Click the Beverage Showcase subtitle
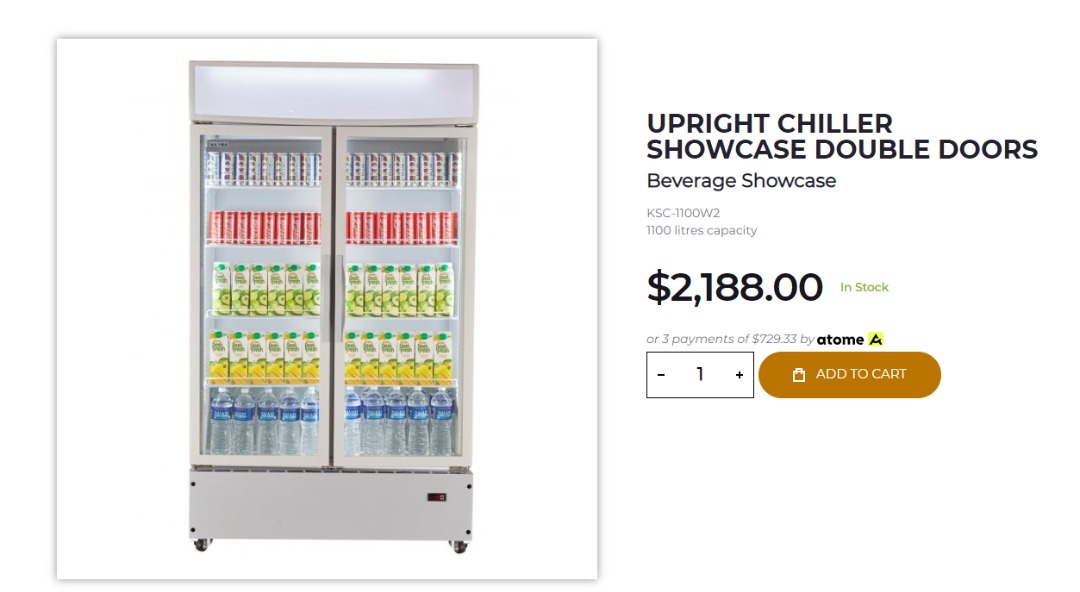Image resolution: width=1080 pixels, height=592 pixels. pyautogui.click(x=743, y=181)
